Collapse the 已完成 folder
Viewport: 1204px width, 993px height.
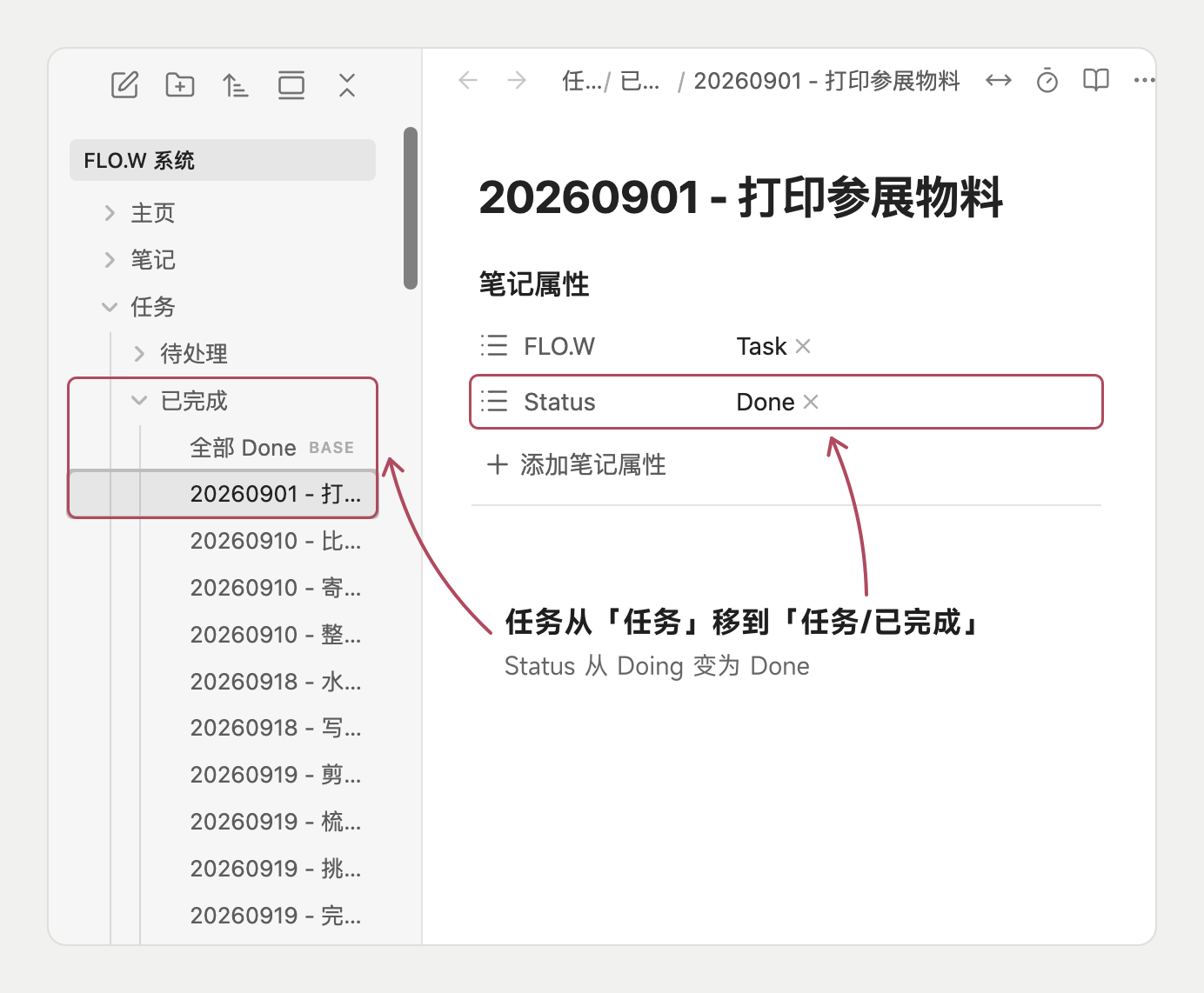click(139, 401)
